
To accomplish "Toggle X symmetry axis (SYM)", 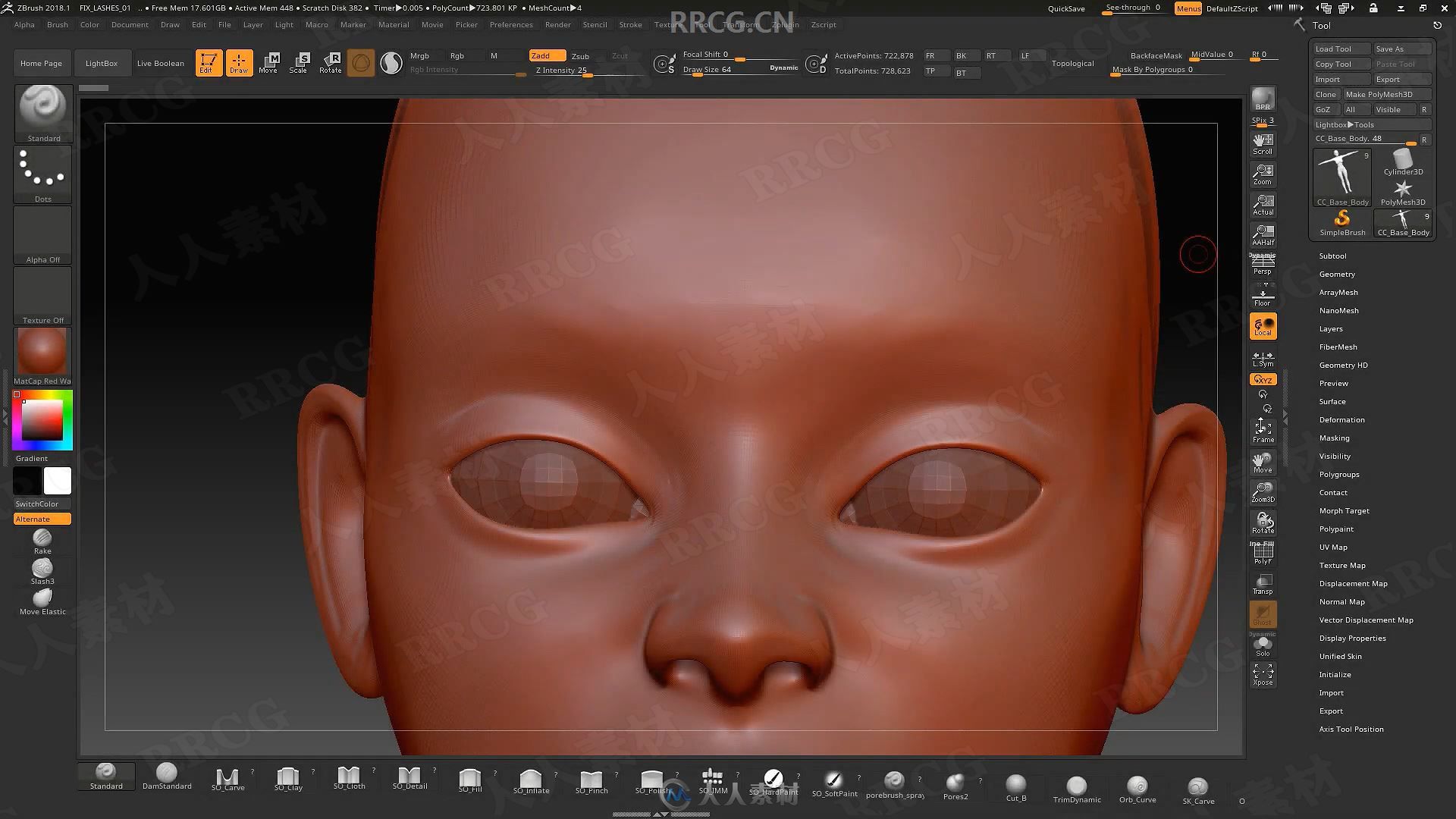I will pyautogui.click(x=1261, y=378).
